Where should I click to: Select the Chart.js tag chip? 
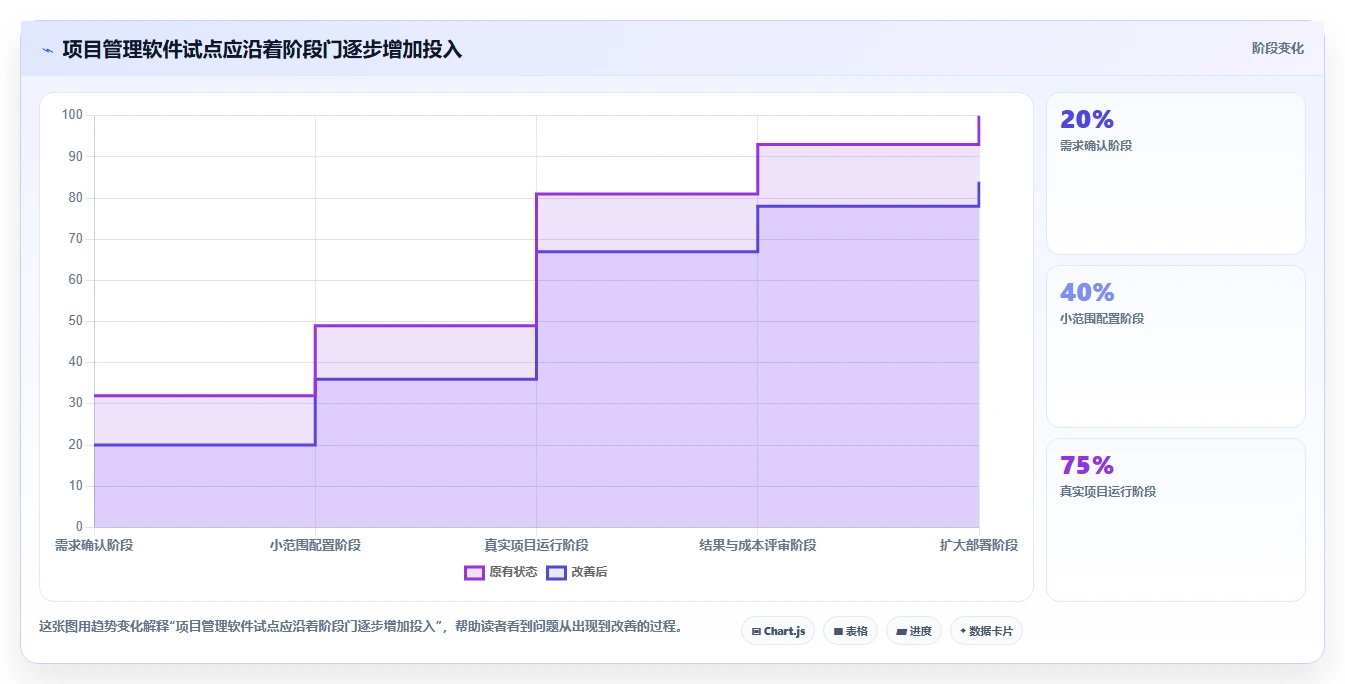click(778, 631)
